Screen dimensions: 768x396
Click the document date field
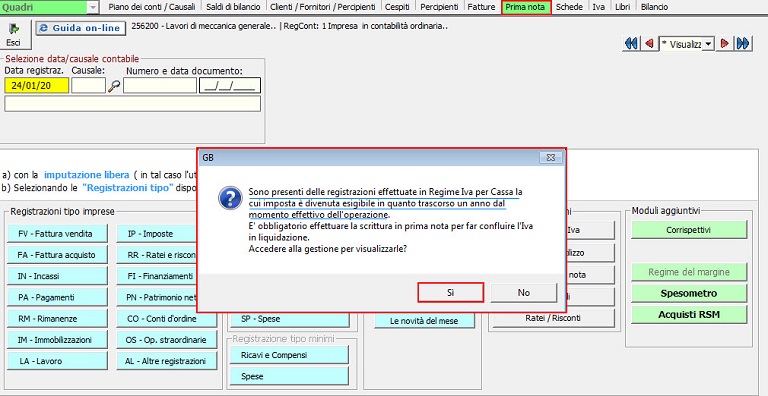tap(230, 85)
